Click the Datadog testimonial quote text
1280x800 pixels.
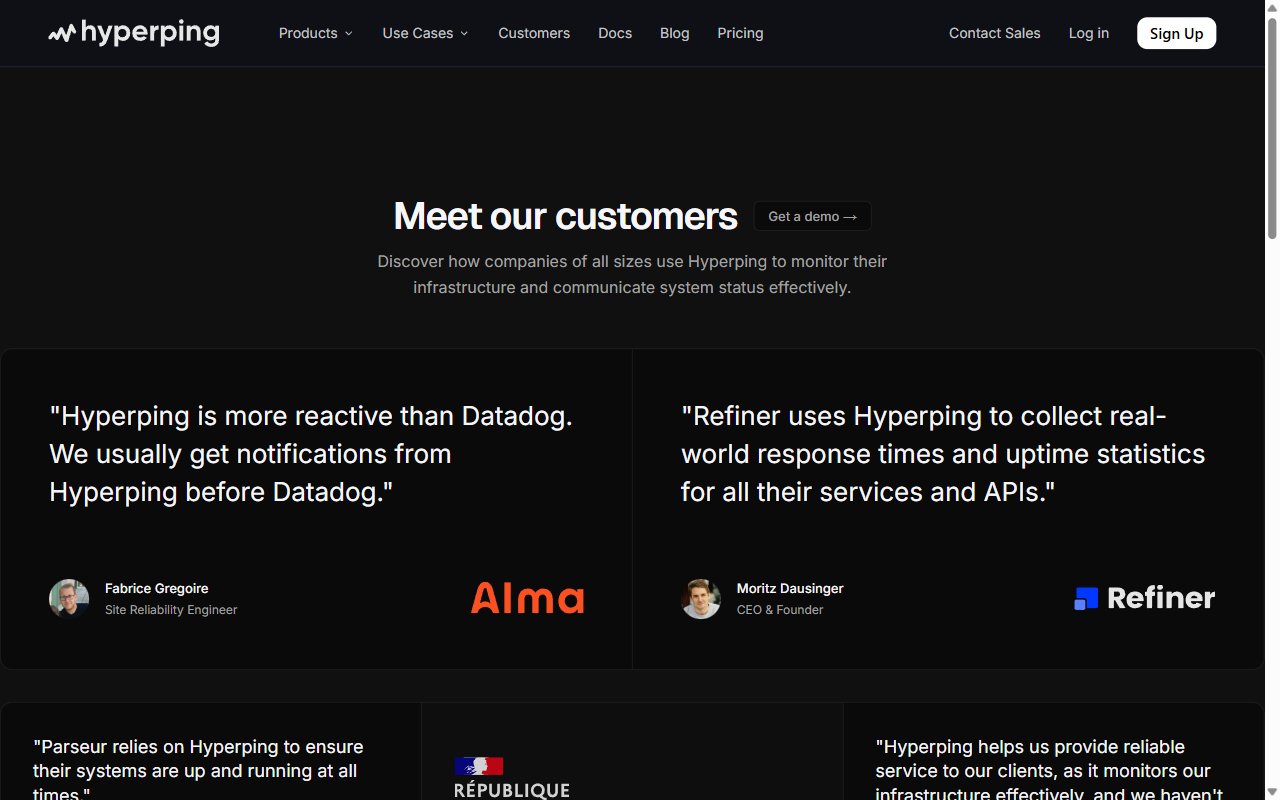coord(311,454)
